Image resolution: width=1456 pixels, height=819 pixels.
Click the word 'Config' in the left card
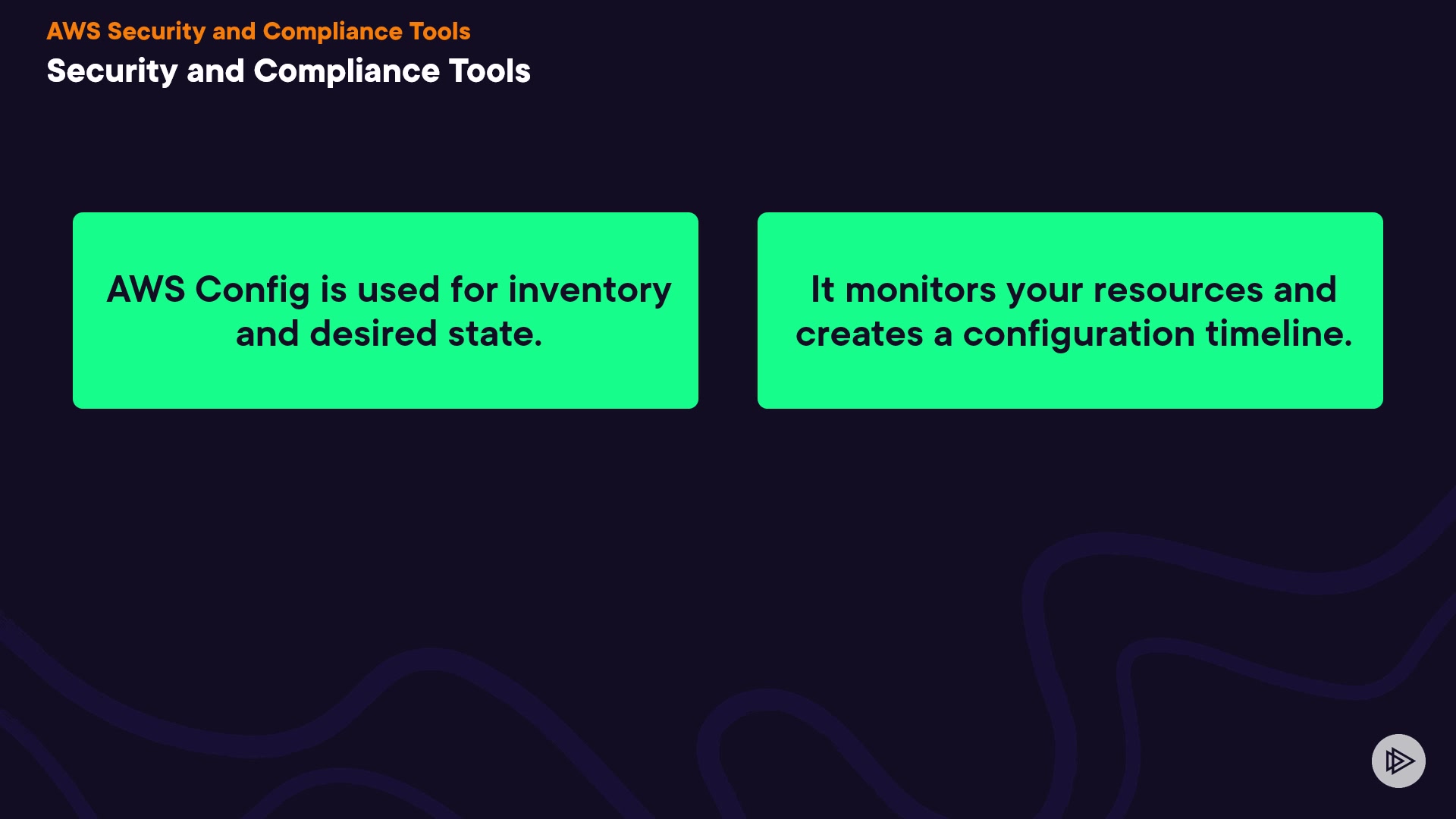pos(253,290)
